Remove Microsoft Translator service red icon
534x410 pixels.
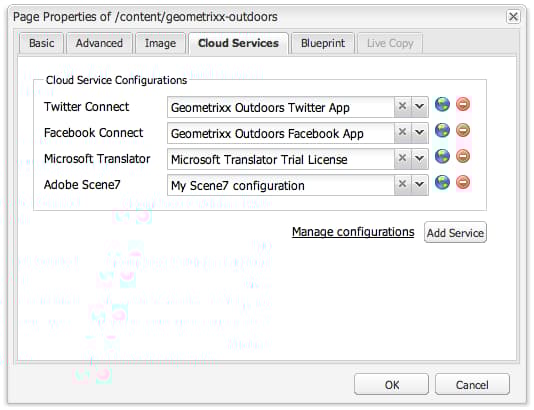tap(463, 156)
